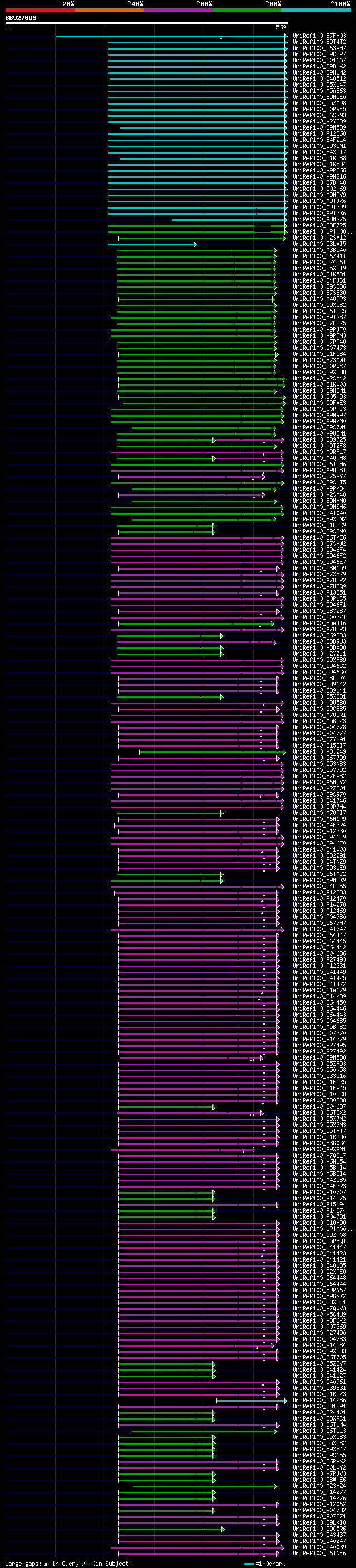Select subject label UniRef100_Q3LVI5
The width and height of the screenshot is (356, 1568).
[319, 244]
